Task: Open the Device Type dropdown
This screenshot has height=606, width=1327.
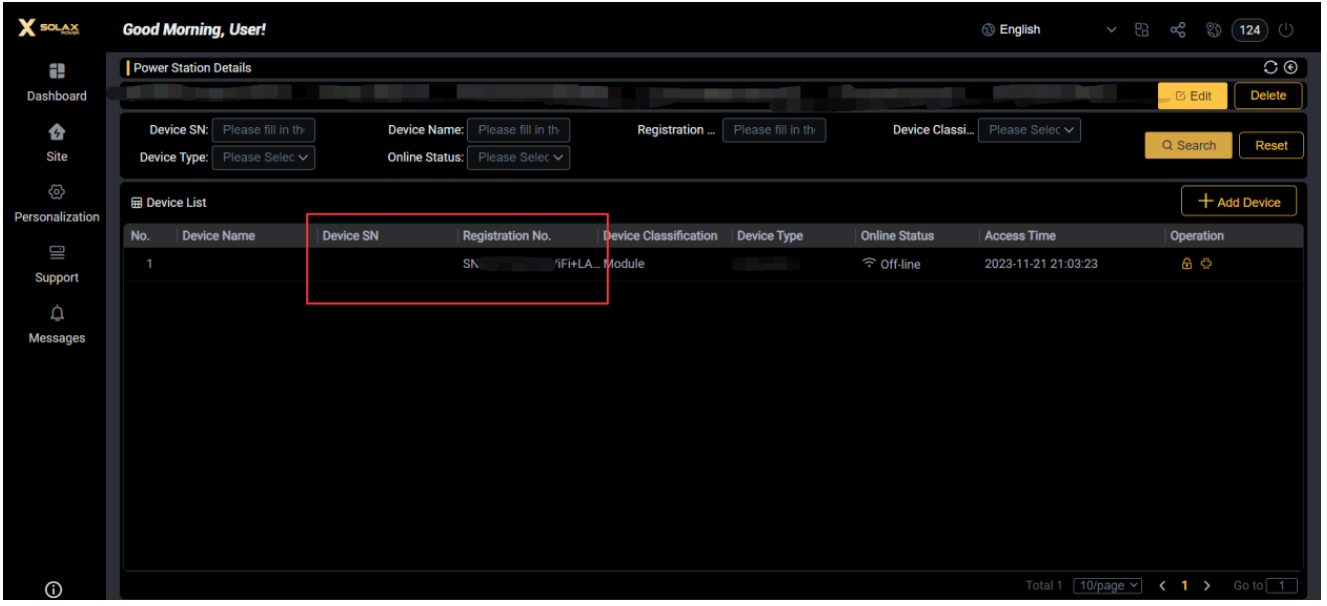Action: coord(264,157)
